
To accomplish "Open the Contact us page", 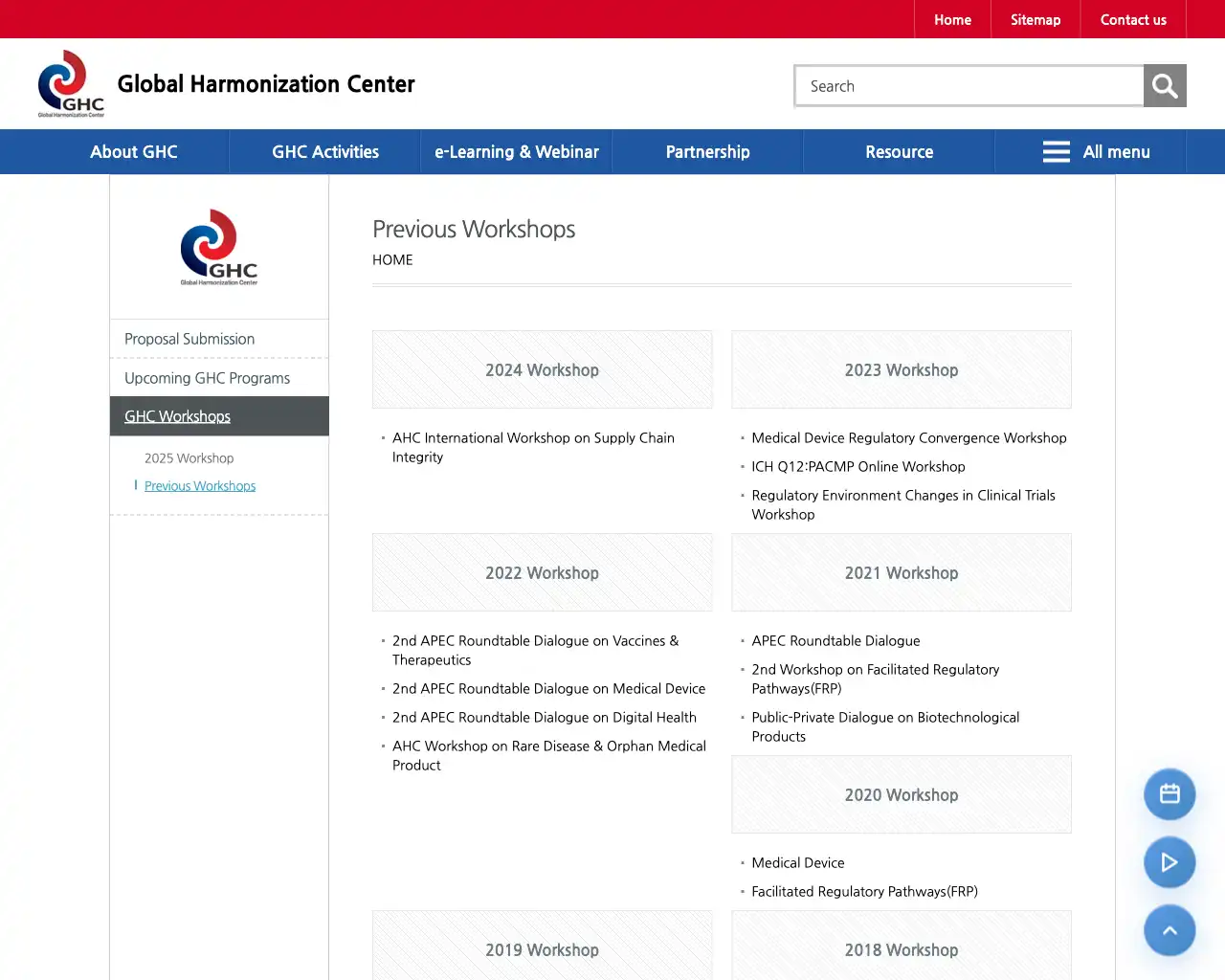I will (x=1133, y=19).
